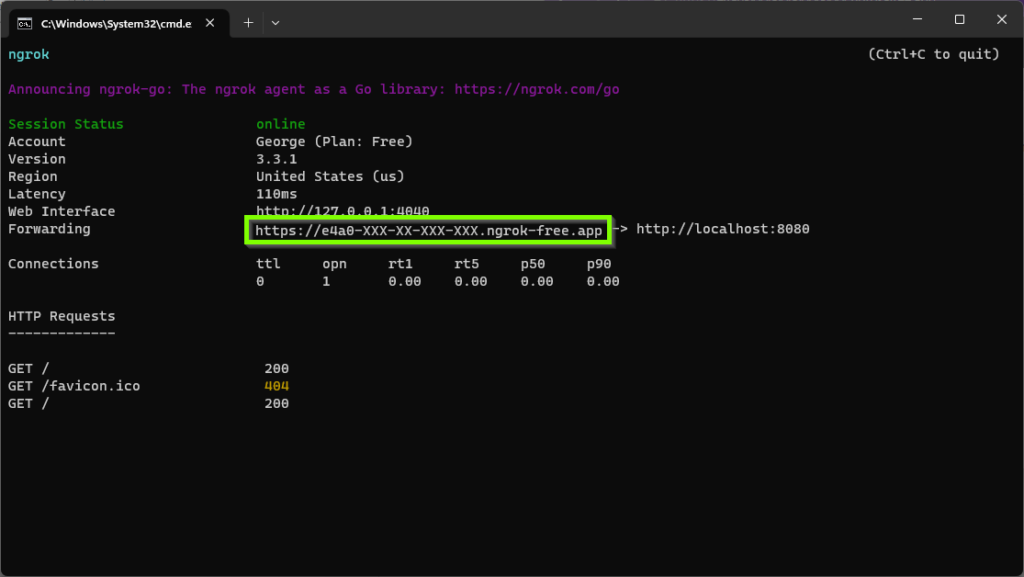Screen dimensions: 1024x577
Task: Click the http://localhost:8080 target address
Action: point(722,229)
